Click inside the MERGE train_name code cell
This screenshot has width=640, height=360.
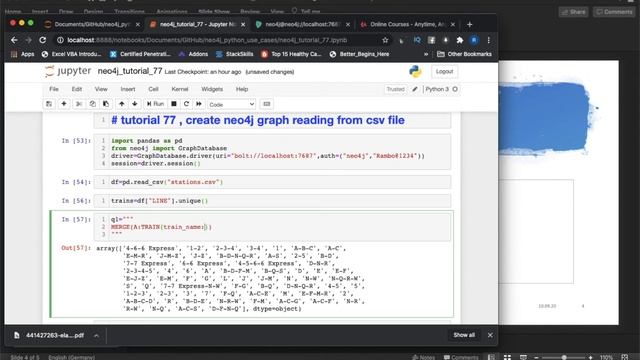click(x=272, y=227)
